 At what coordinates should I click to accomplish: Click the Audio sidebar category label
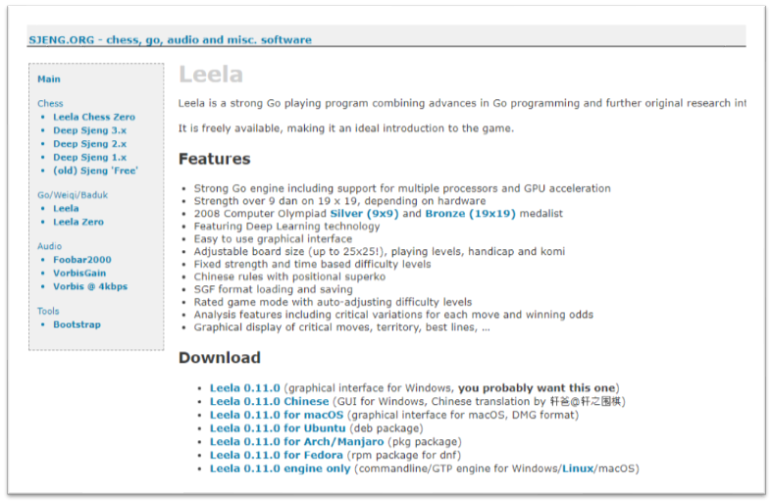pos(50,246)
